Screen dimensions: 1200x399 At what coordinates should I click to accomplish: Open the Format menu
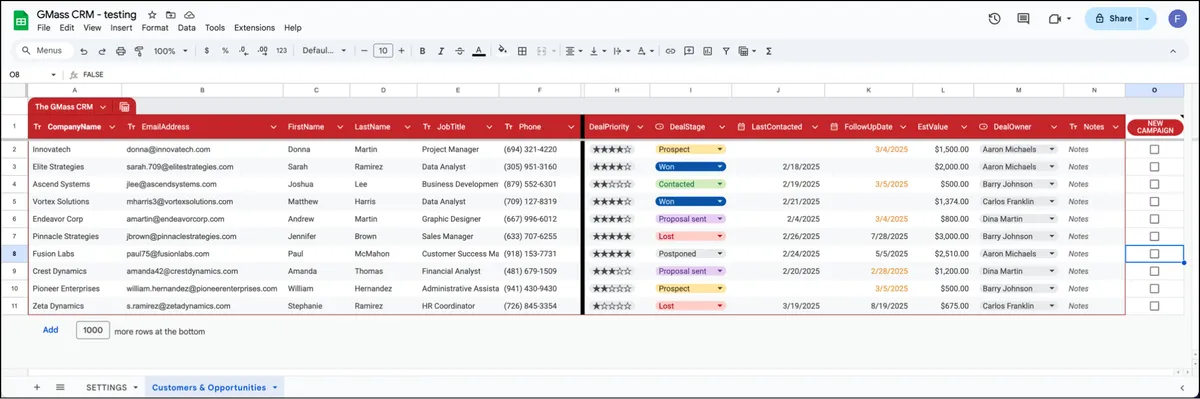[x=155, y=28]
